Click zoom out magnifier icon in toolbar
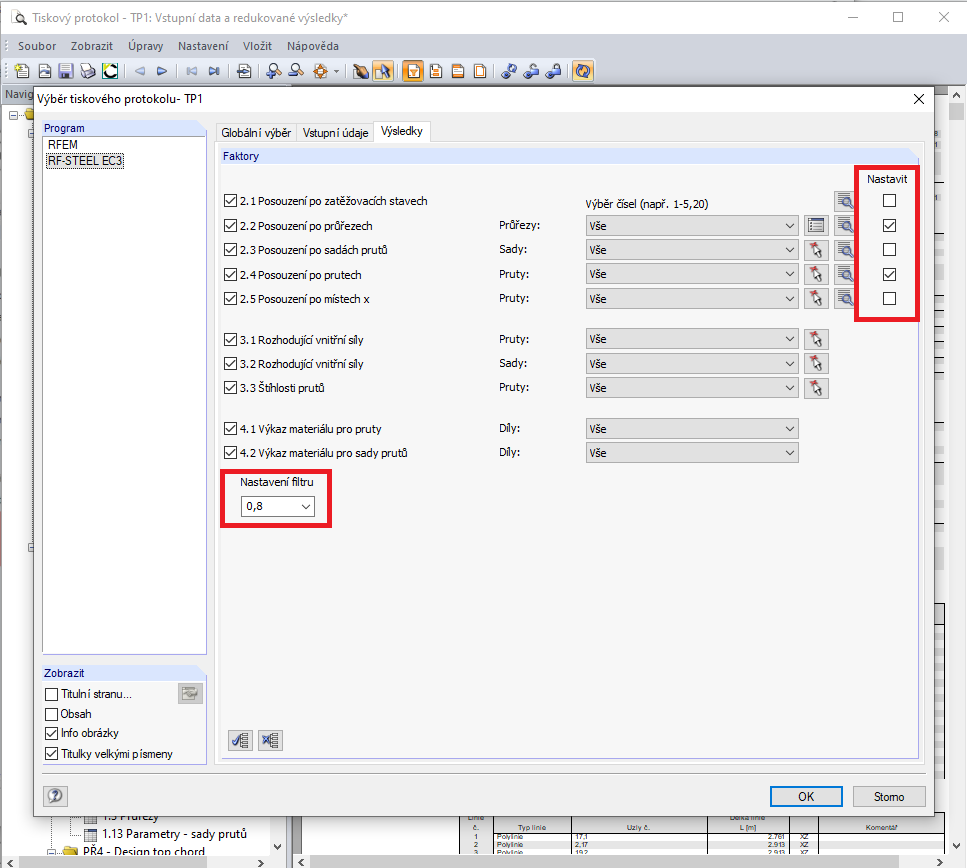The height and width of the screenshot is (868, 967). click(x=296, y=71)
